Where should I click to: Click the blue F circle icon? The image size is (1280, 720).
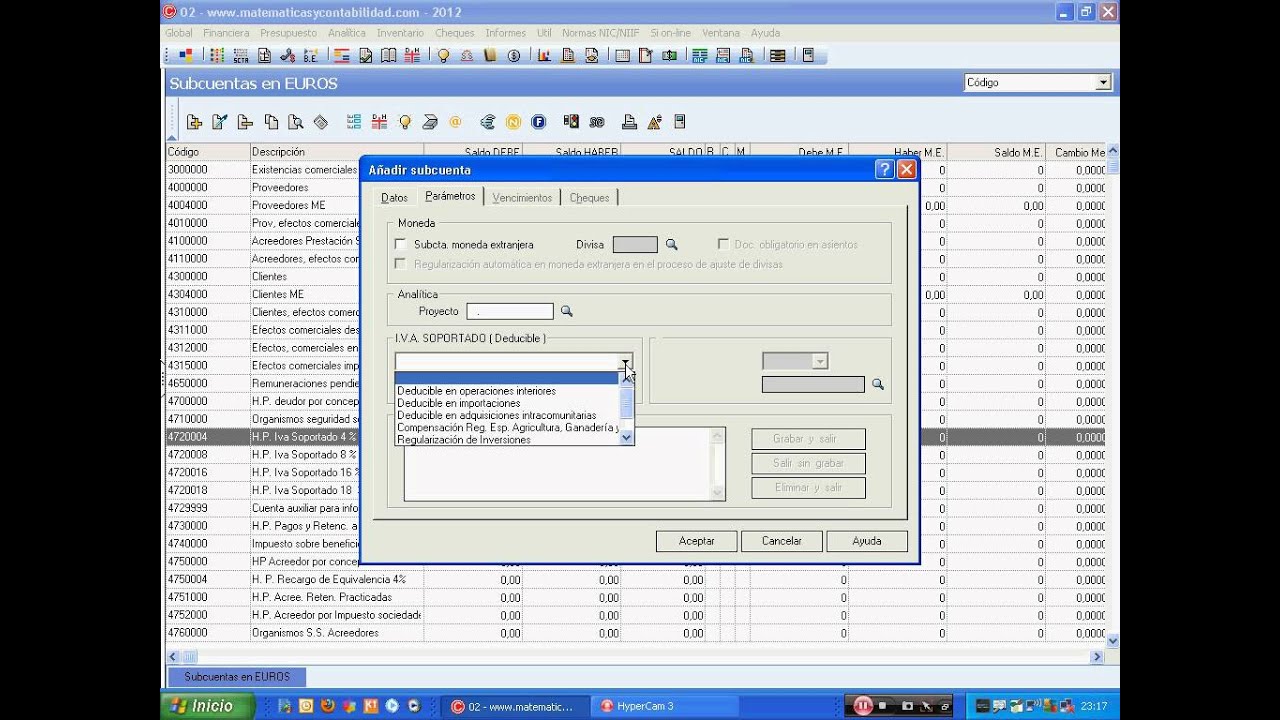tap(538, 122)
